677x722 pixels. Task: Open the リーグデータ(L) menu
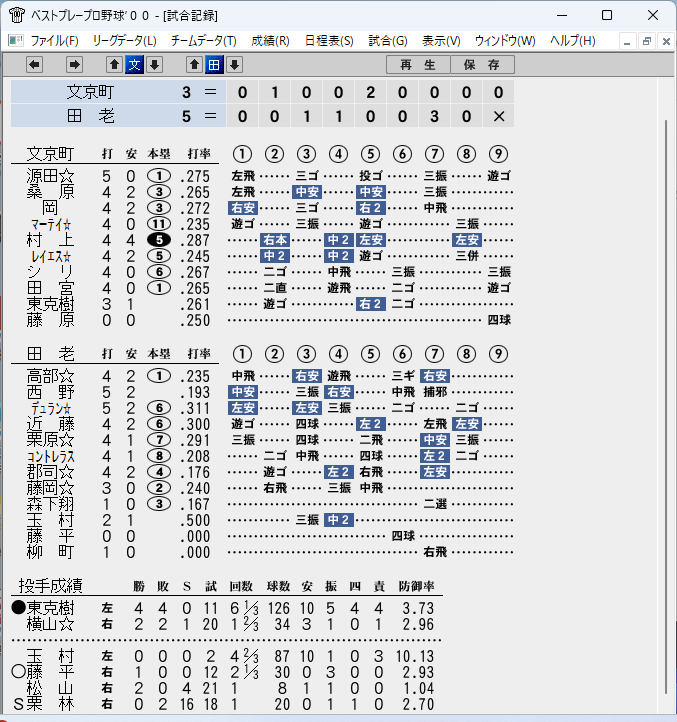point(124,41)
